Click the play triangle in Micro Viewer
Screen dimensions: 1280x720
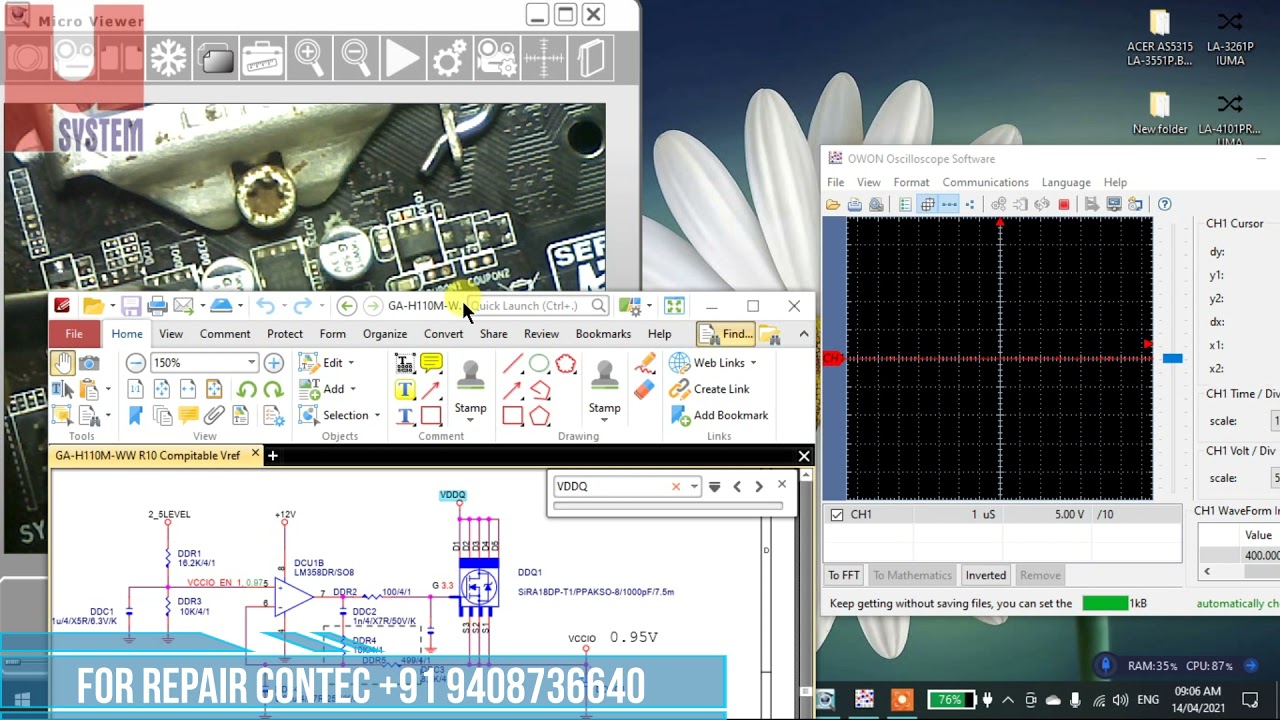point(402,58)
